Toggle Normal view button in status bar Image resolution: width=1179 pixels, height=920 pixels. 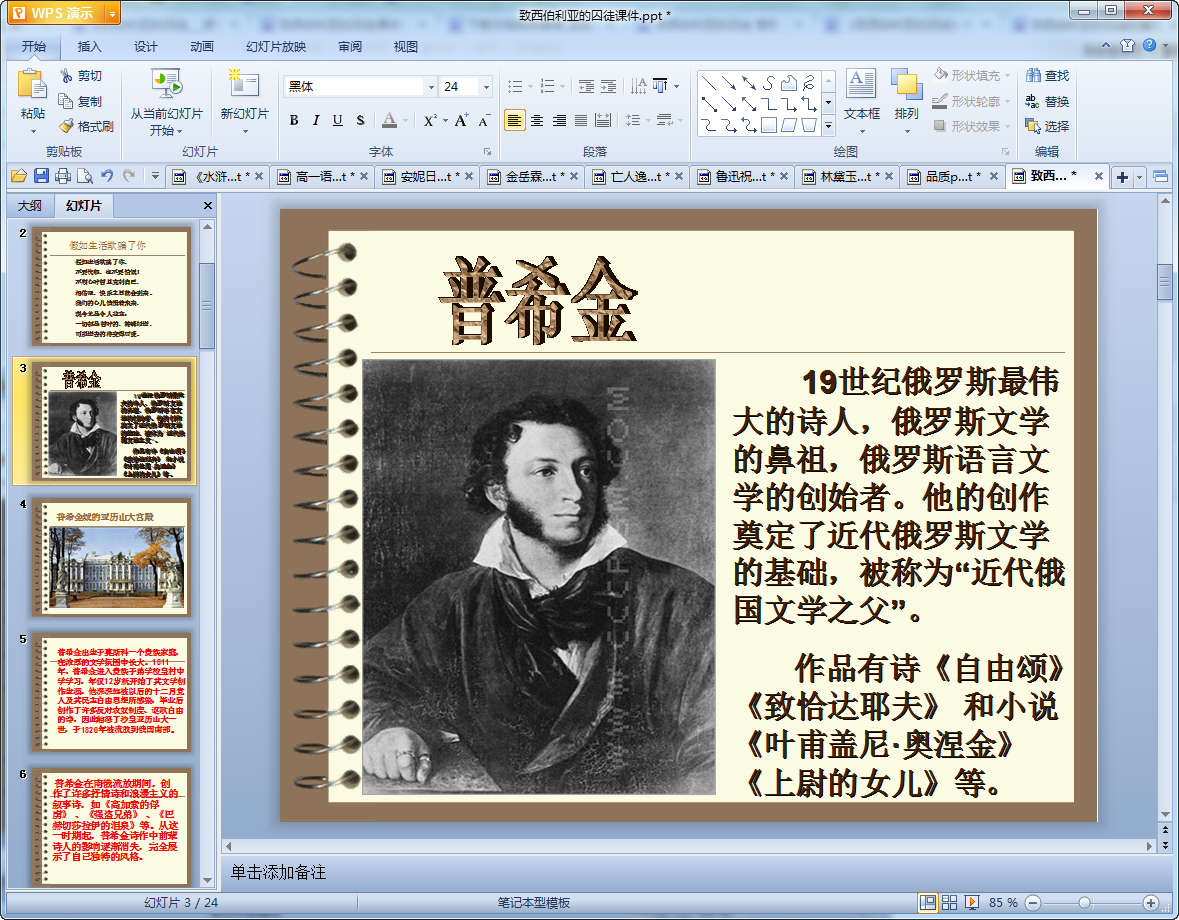click(x=928, y=903)
